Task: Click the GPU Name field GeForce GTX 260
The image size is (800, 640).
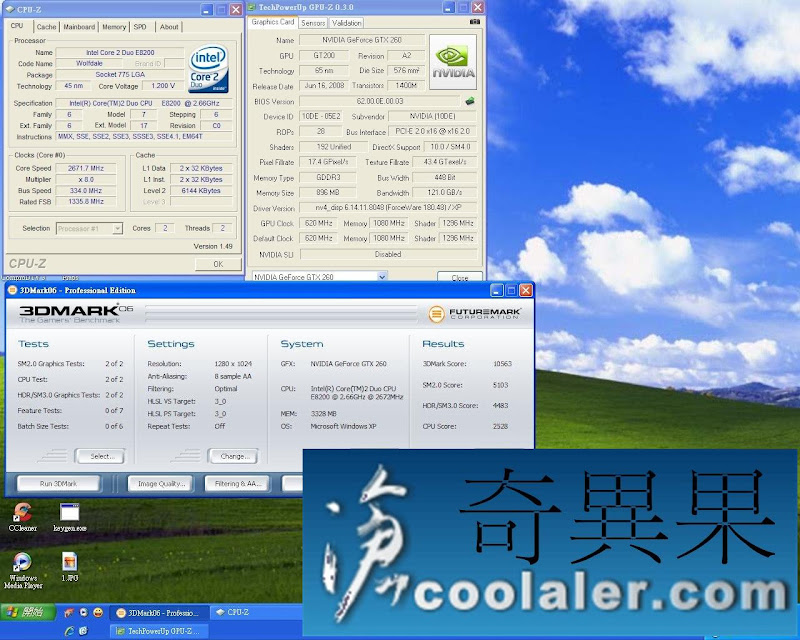Action: (x=362, y=40)
